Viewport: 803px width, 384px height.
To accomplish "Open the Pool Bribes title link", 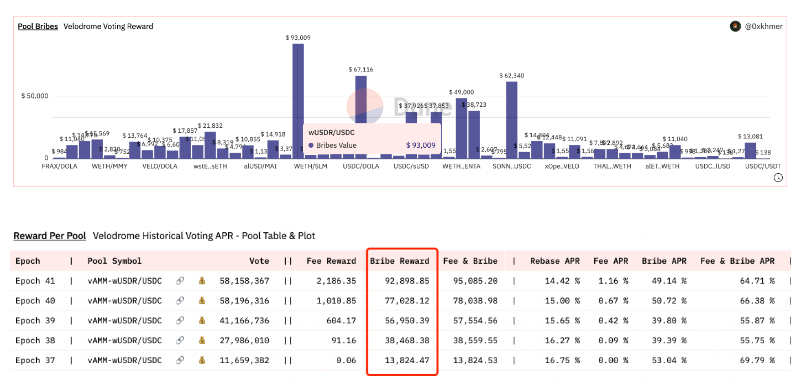I will click(38, 26).
